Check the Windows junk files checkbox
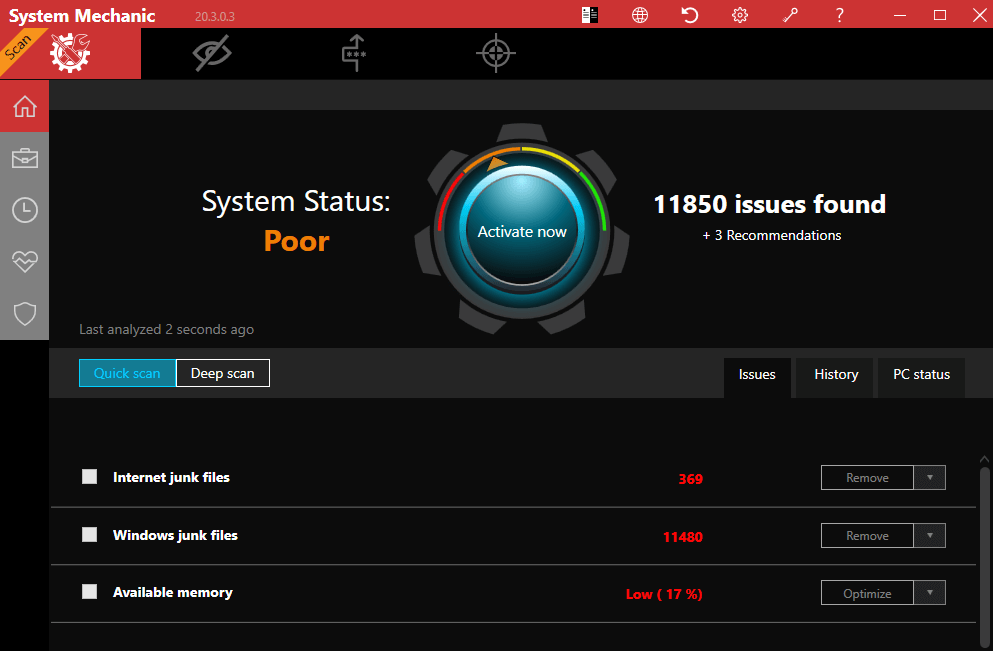Viewport: 993px width, 651px height. 90,535
